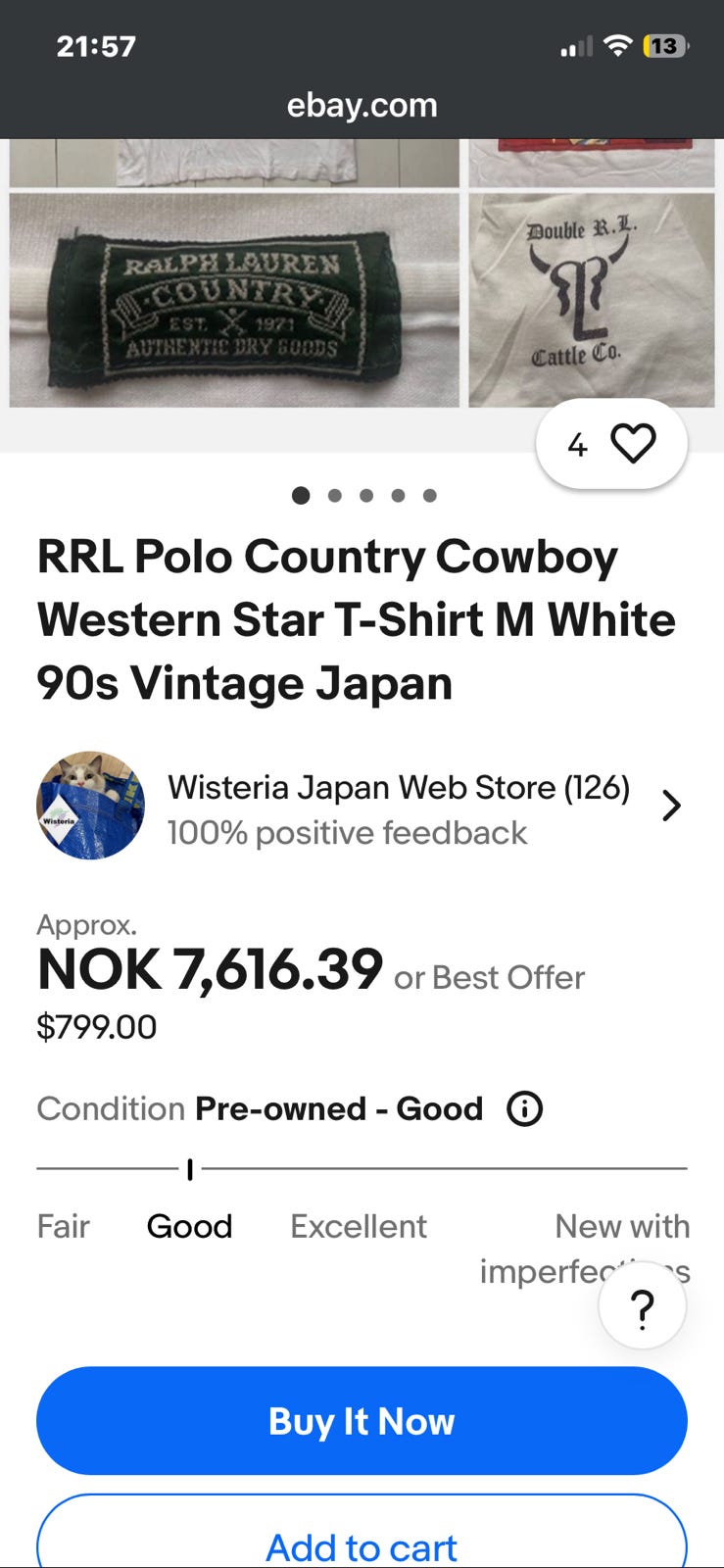Select the second image carousel dot
This screenshot has width=724, height=1568.
[335, 495]
